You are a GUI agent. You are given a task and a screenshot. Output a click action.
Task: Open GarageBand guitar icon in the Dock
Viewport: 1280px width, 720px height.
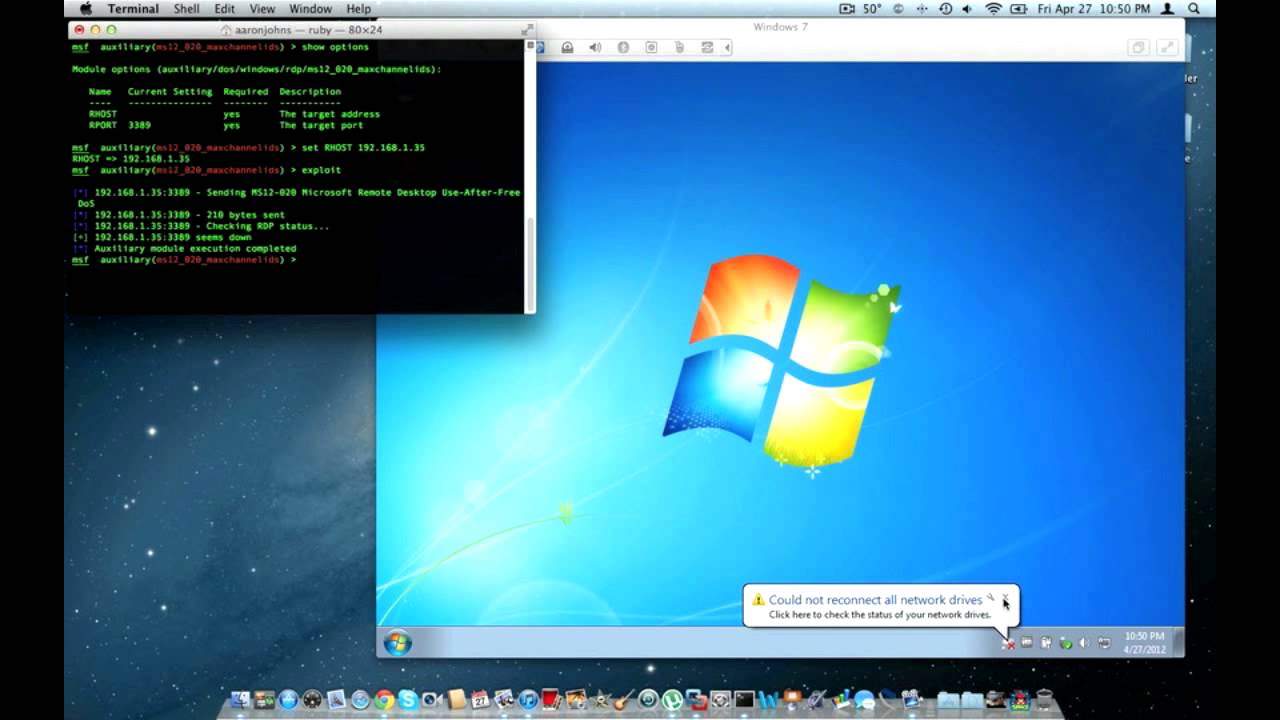(x=625, y=700)
